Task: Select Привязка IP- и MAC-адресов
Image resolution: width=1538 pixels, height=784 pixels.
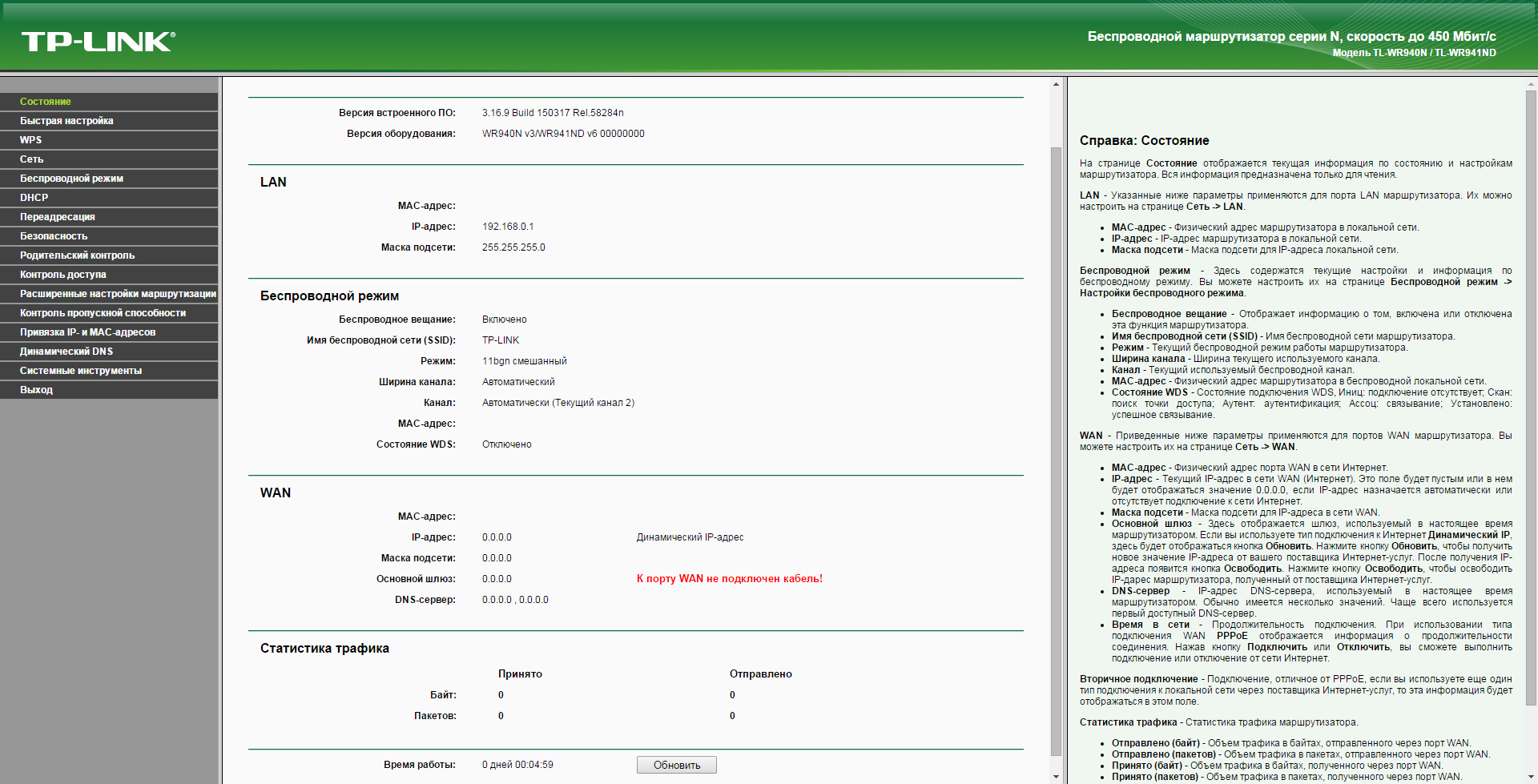Action: (x=109, y=332)
